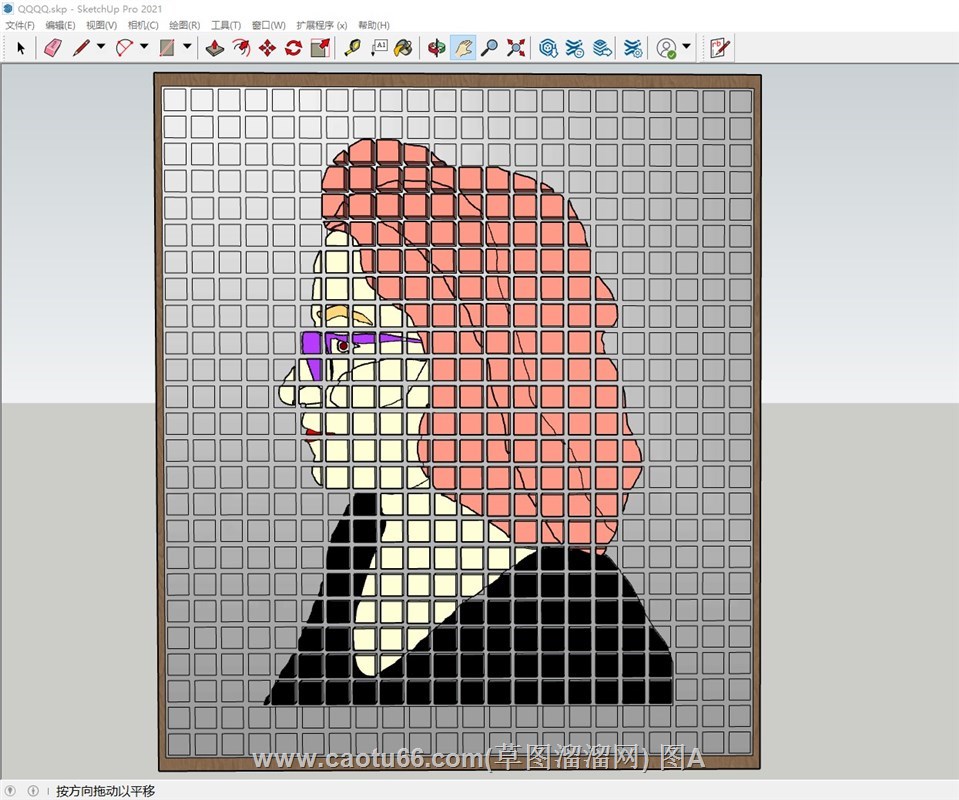Pick the pink Eraser tool
This screenshot has height=800, width=959.
click(x=53, y=47)
